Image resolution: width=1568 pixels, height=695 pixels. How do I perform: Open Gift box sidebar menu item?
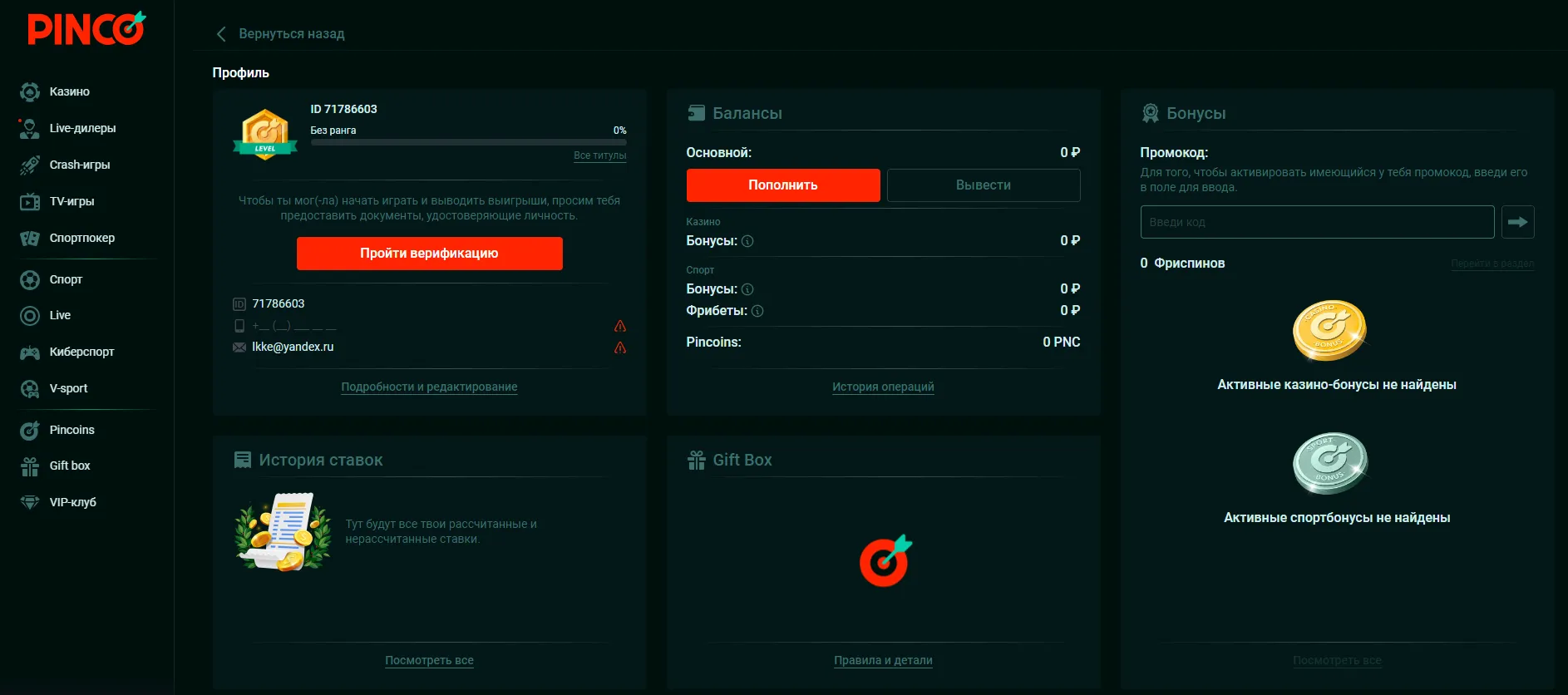pyautogui.click(x=69, y=466)
